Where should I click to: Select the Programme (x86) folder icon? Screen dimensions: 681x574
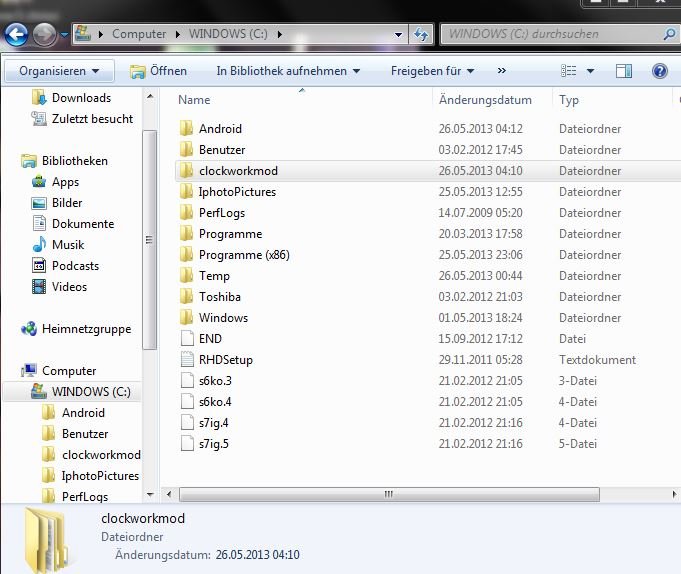click(x=186, y=254)
